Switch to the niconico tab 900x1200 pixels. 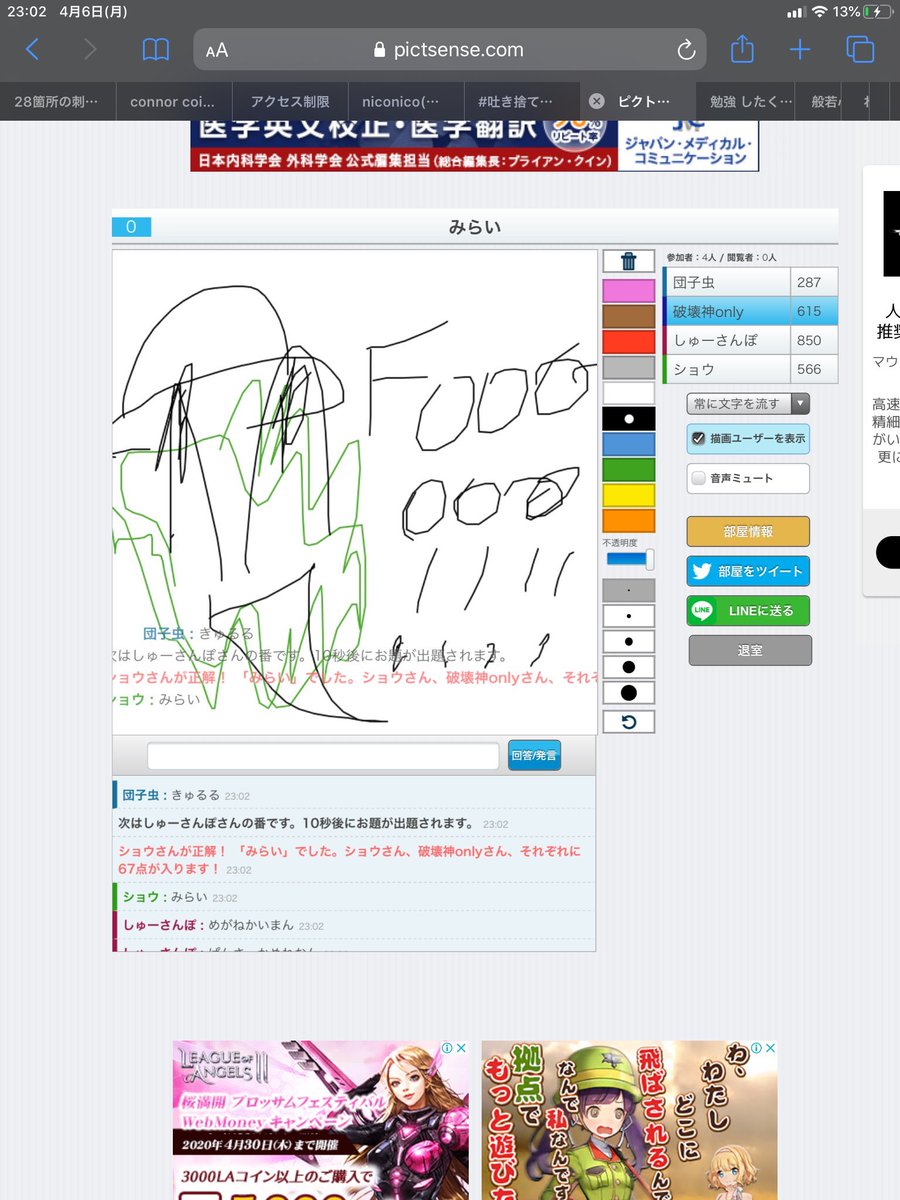click(x=406, y=101)
